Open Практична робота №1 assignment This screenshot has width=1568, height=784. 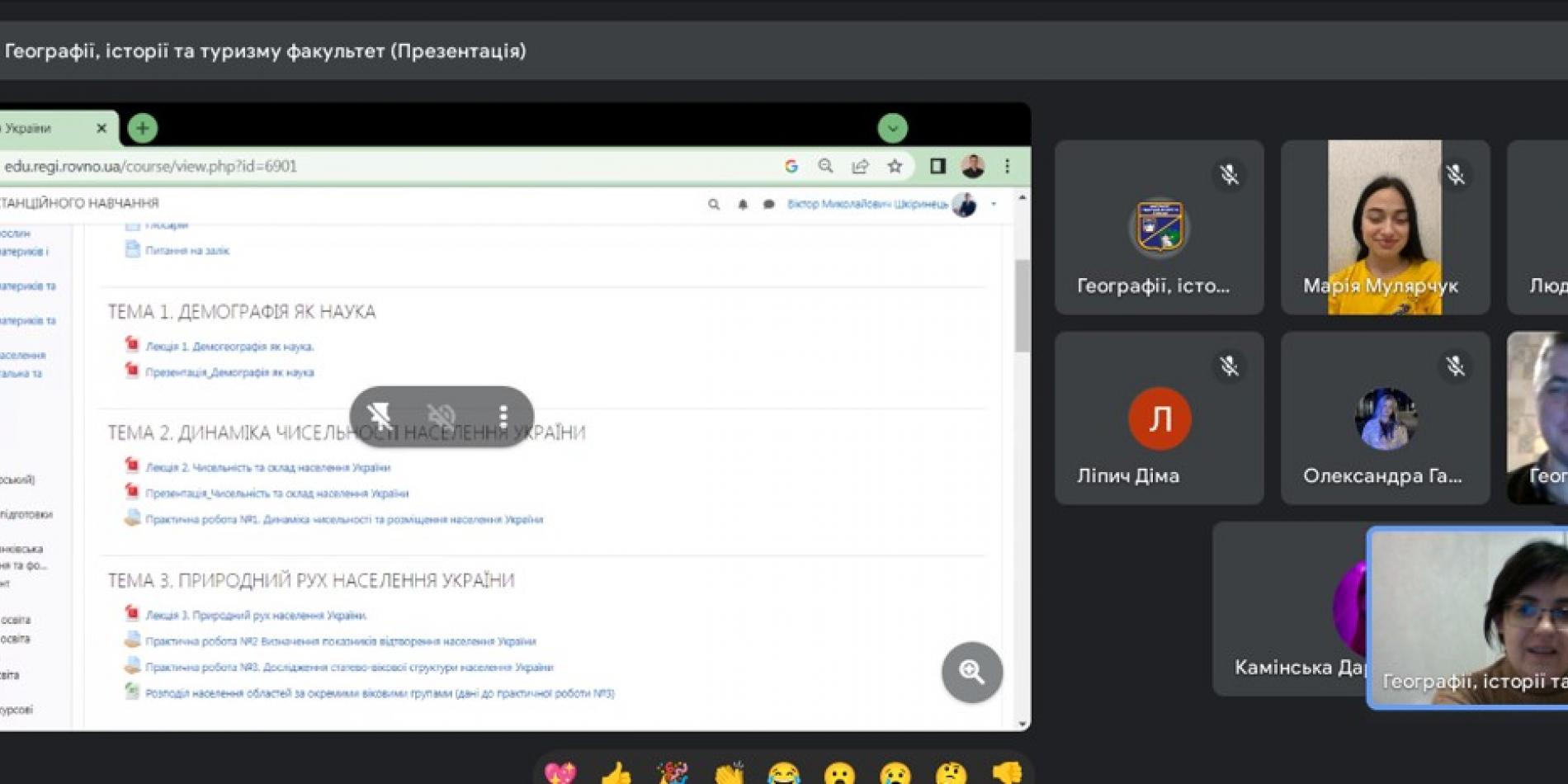tap(344, 519)
